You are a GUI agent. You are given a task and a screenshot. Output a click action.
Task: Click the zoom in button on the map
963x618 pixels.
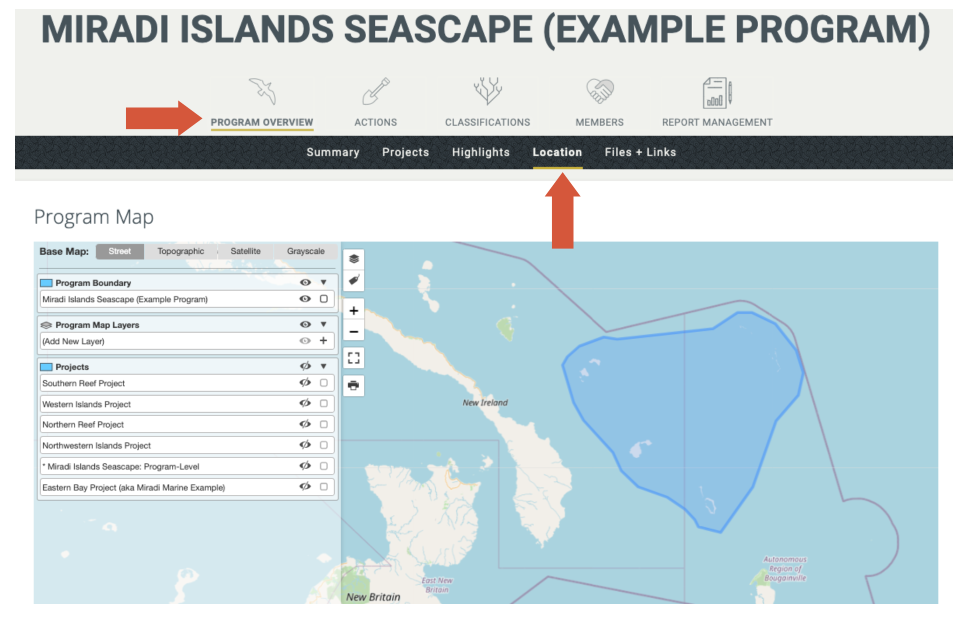(353, 310)
